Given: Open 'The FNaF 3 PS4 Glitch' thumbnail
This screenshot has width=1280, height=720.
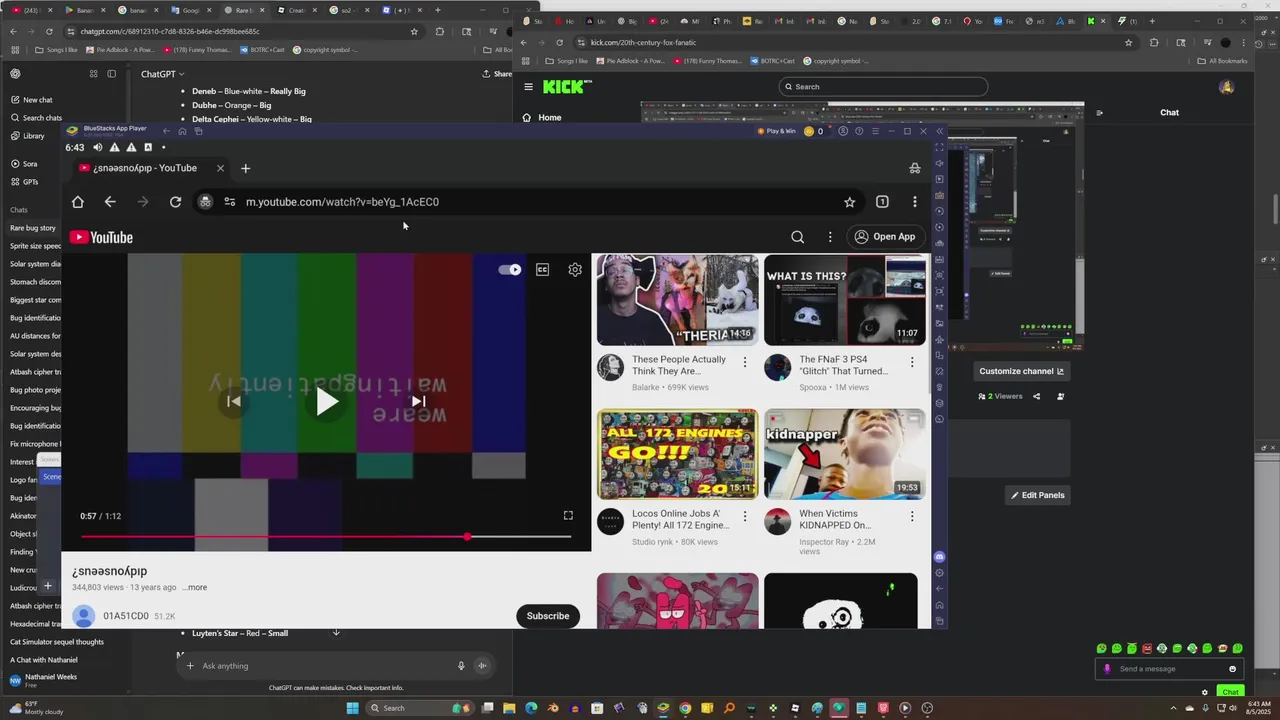Looking at the screenshot, I should pos(845,300).
